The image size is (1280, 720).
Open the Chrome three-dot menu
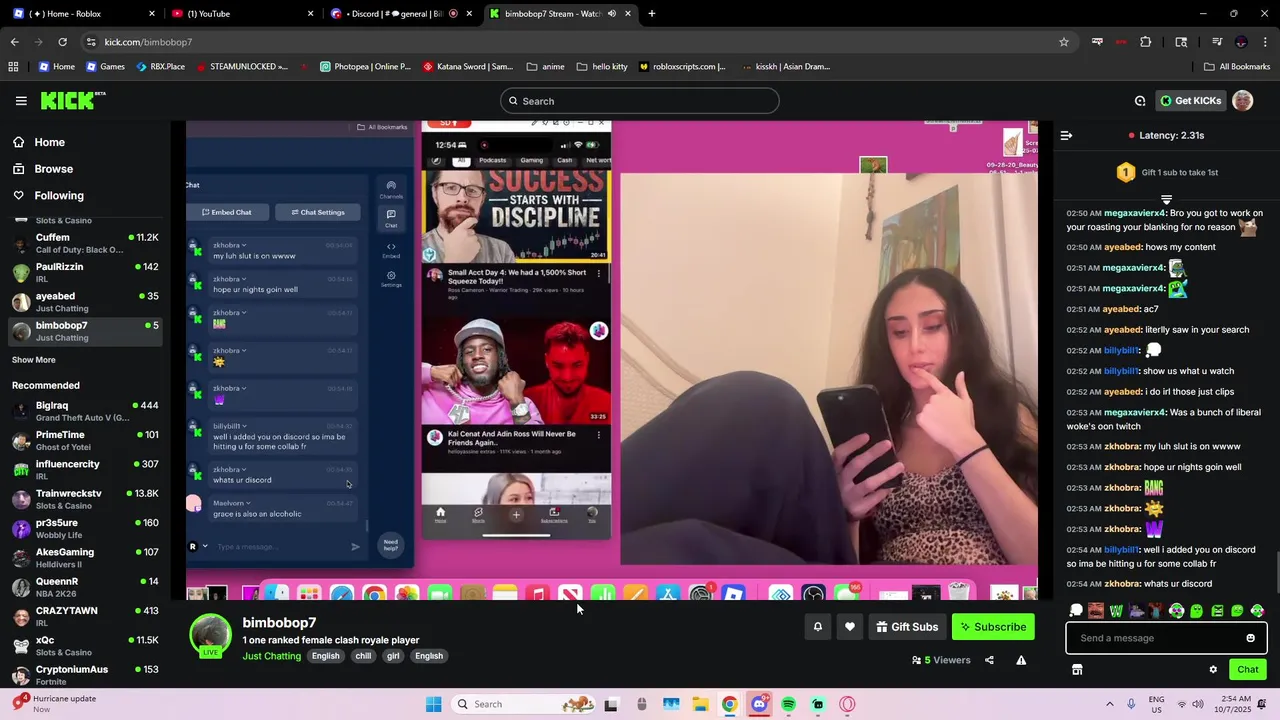click(1265, 42)
